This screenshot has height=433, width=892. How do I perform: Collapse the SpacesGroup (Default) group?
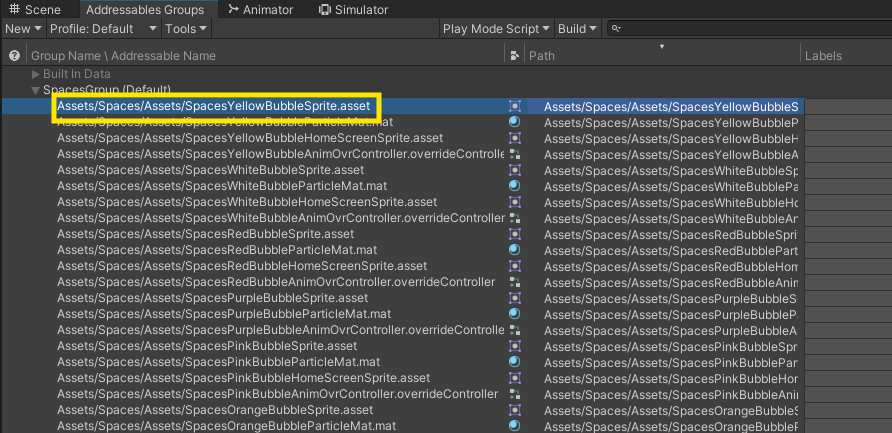(x=36, y=90)
